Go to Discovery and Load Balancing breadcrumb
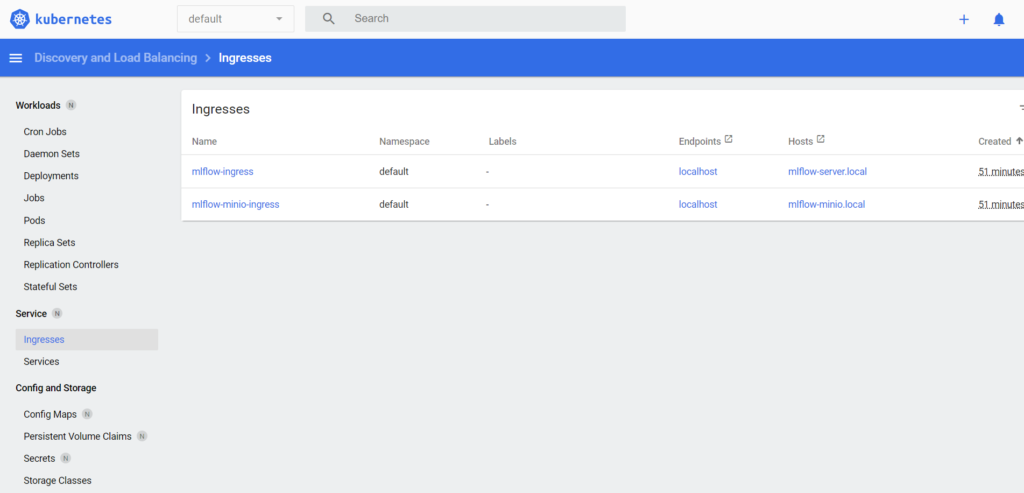The image size is (1024, 493). click(x=116, y=57)
